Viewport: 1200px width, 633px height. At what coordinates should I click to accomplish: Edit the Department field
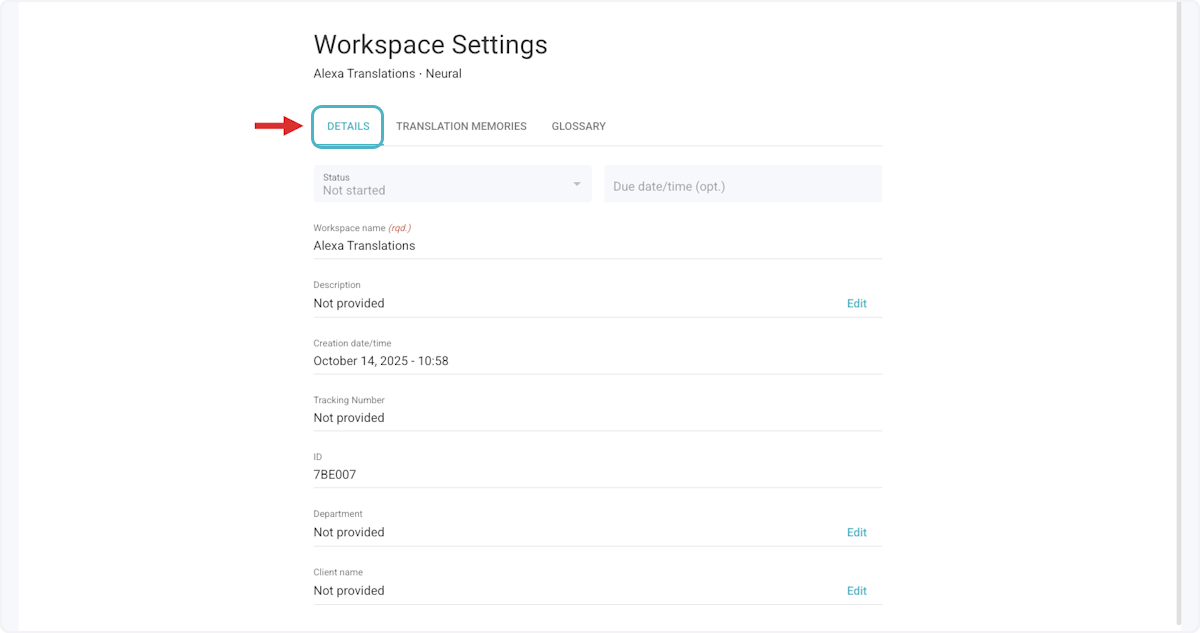(856, 533)
